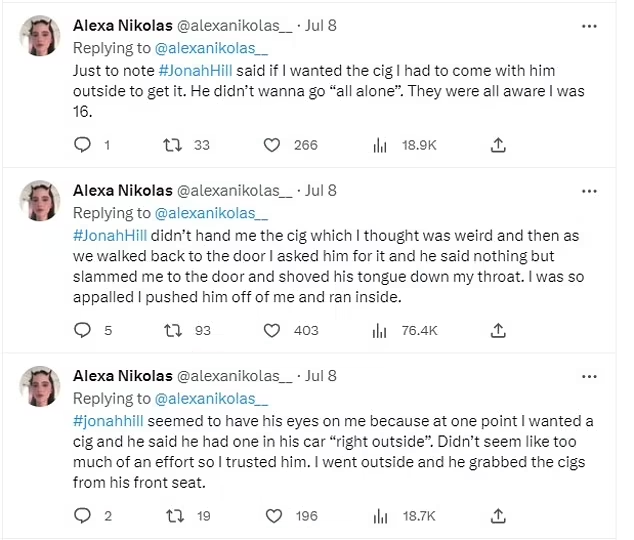Share the tweet with 18.7K views
Screen dimensions: 634x540
click(498, 516)
